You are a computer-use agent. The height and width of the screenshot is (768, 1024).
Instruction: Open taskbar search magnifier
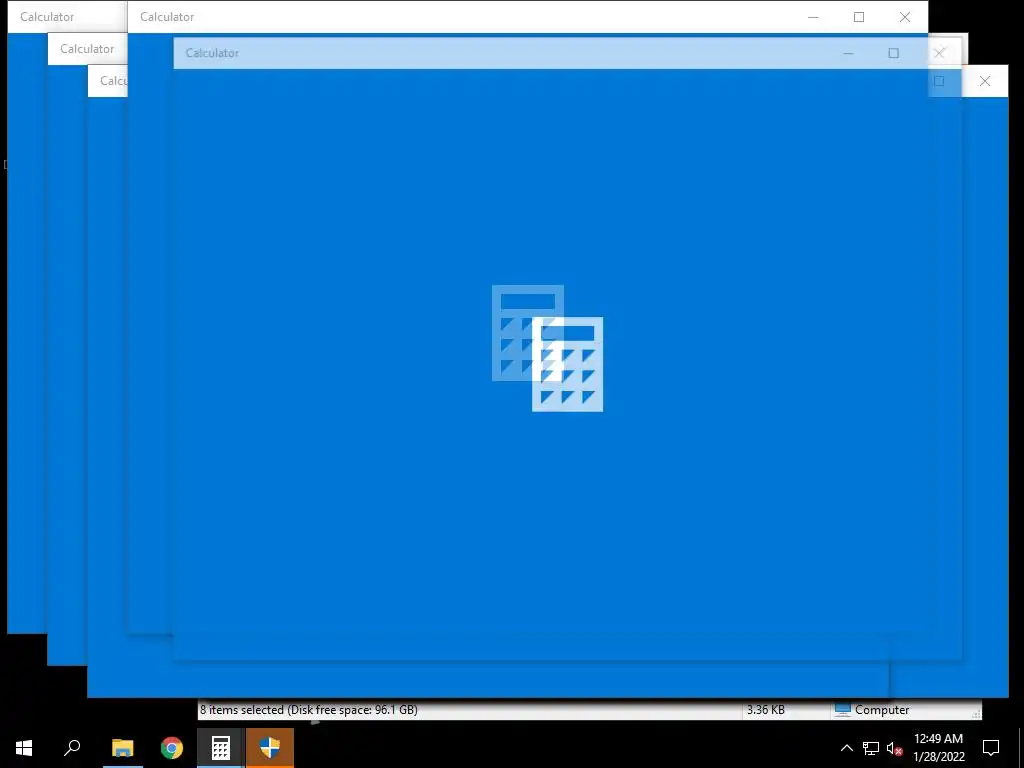pyautogui.click(x=72, y=748)
